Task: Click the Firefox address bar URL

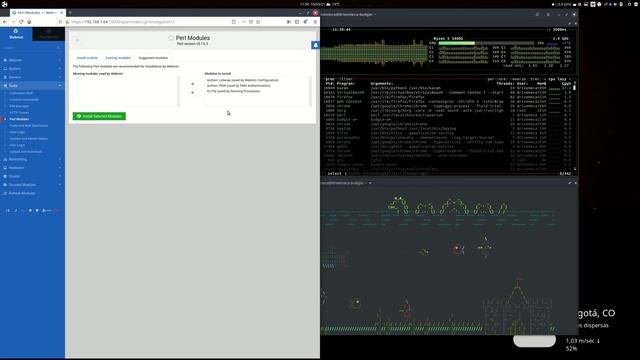Action: pos(122,22)
